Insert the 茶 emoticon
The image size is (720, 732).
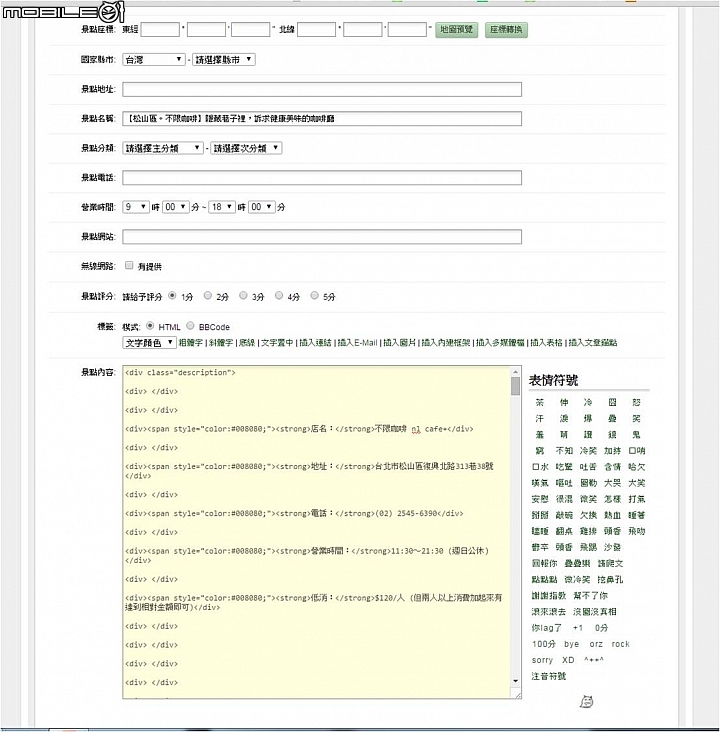click(x=540, y=402)
